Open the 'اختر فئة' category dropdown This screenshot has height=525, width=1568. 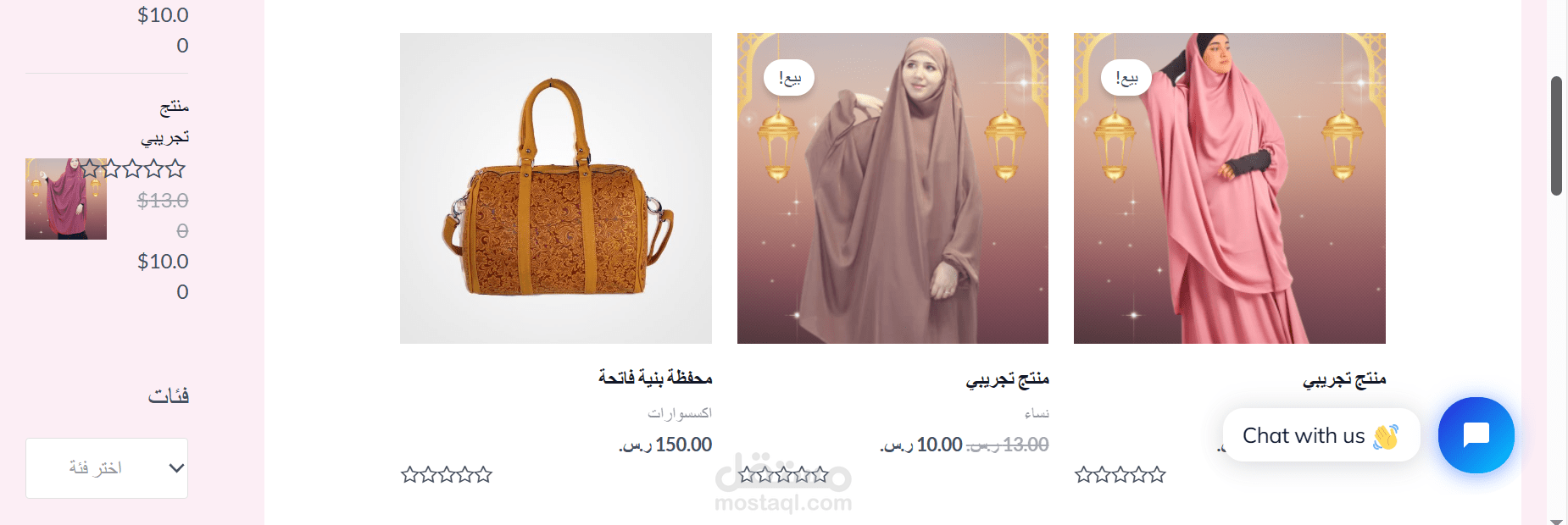click(107, 468)
